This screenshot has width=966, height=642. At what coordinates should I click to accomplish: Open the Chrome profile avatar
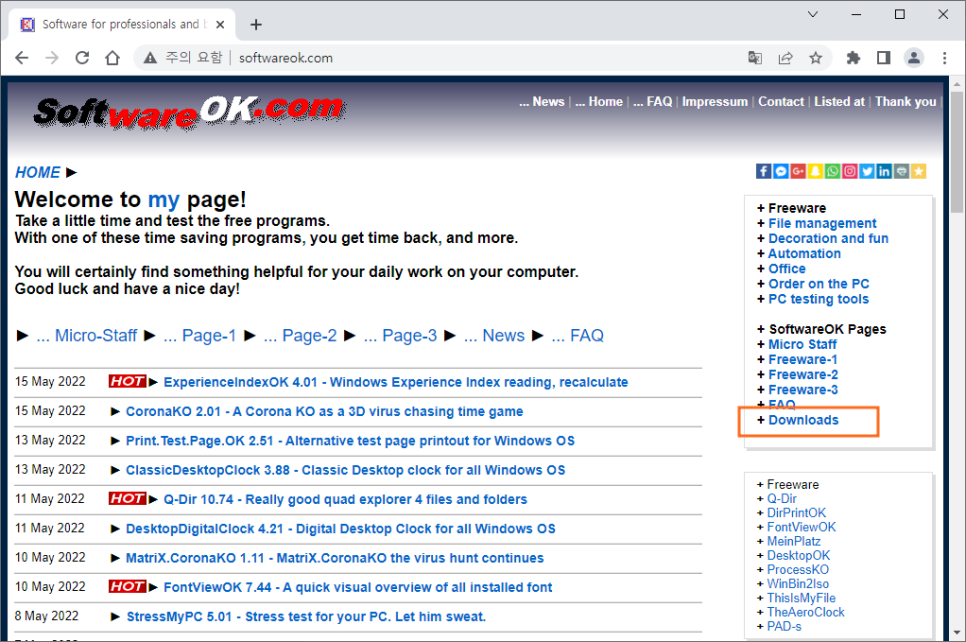tap(914, 58)
